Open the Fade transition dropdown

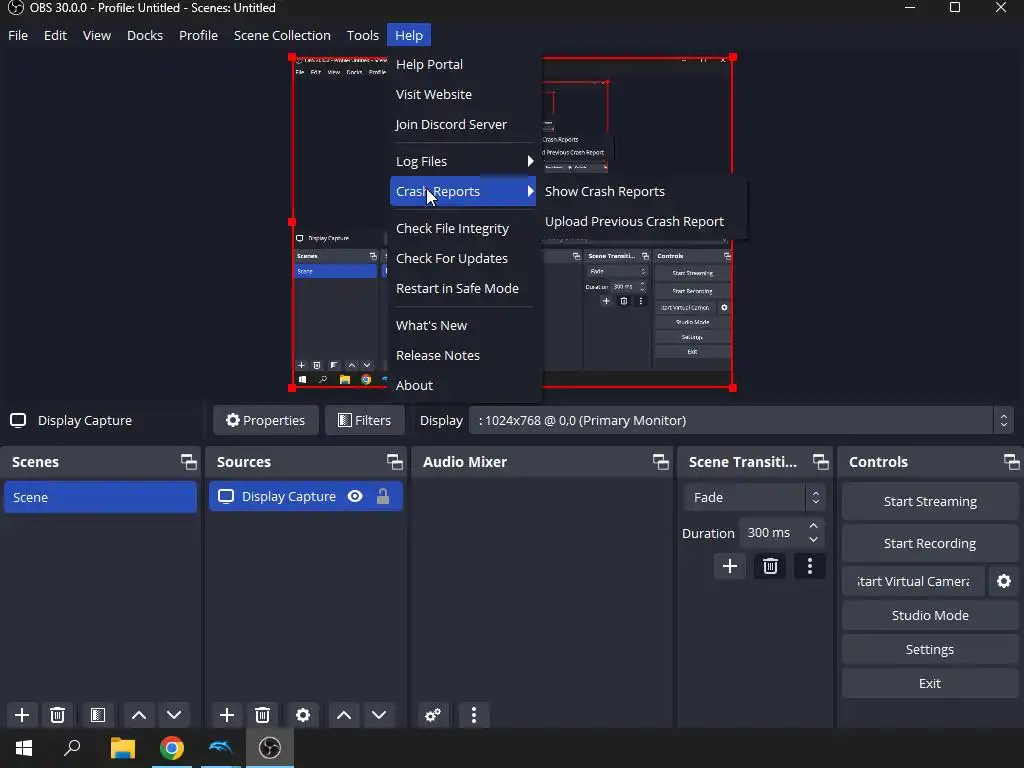tap(755, 498)
